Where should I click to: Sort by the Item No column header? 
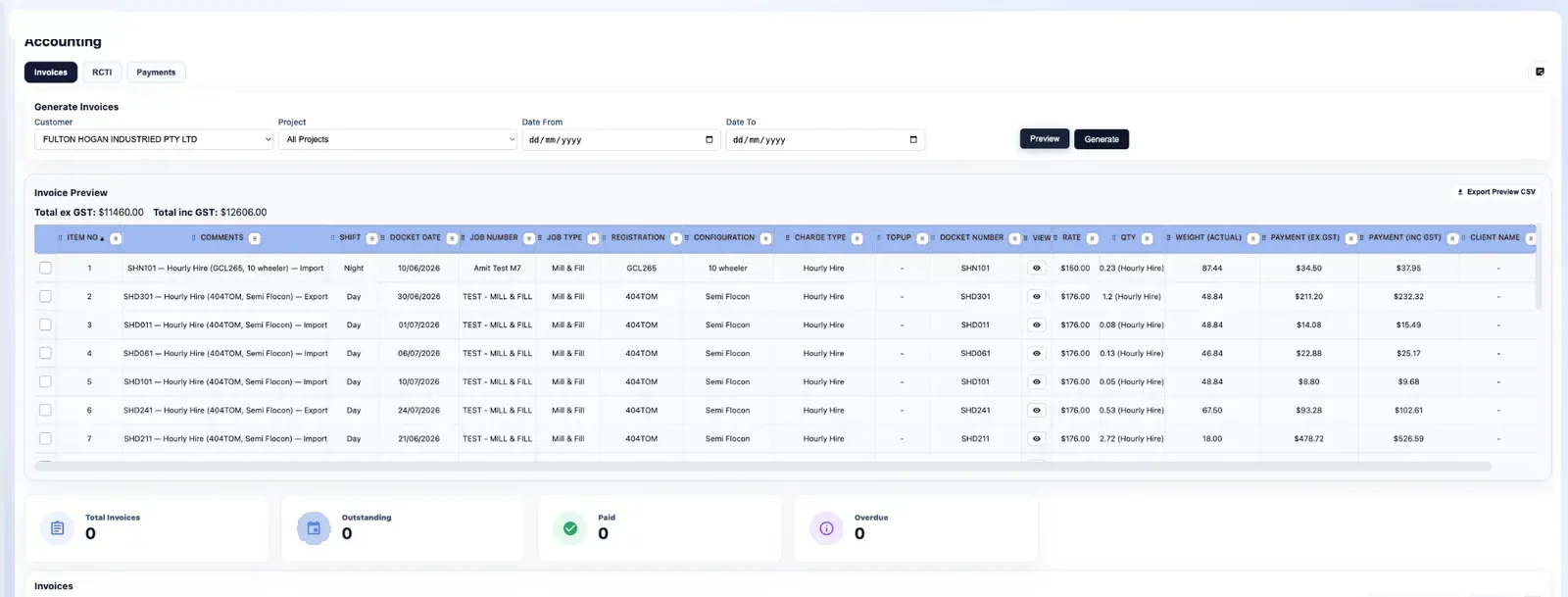(x=82, y=238)
